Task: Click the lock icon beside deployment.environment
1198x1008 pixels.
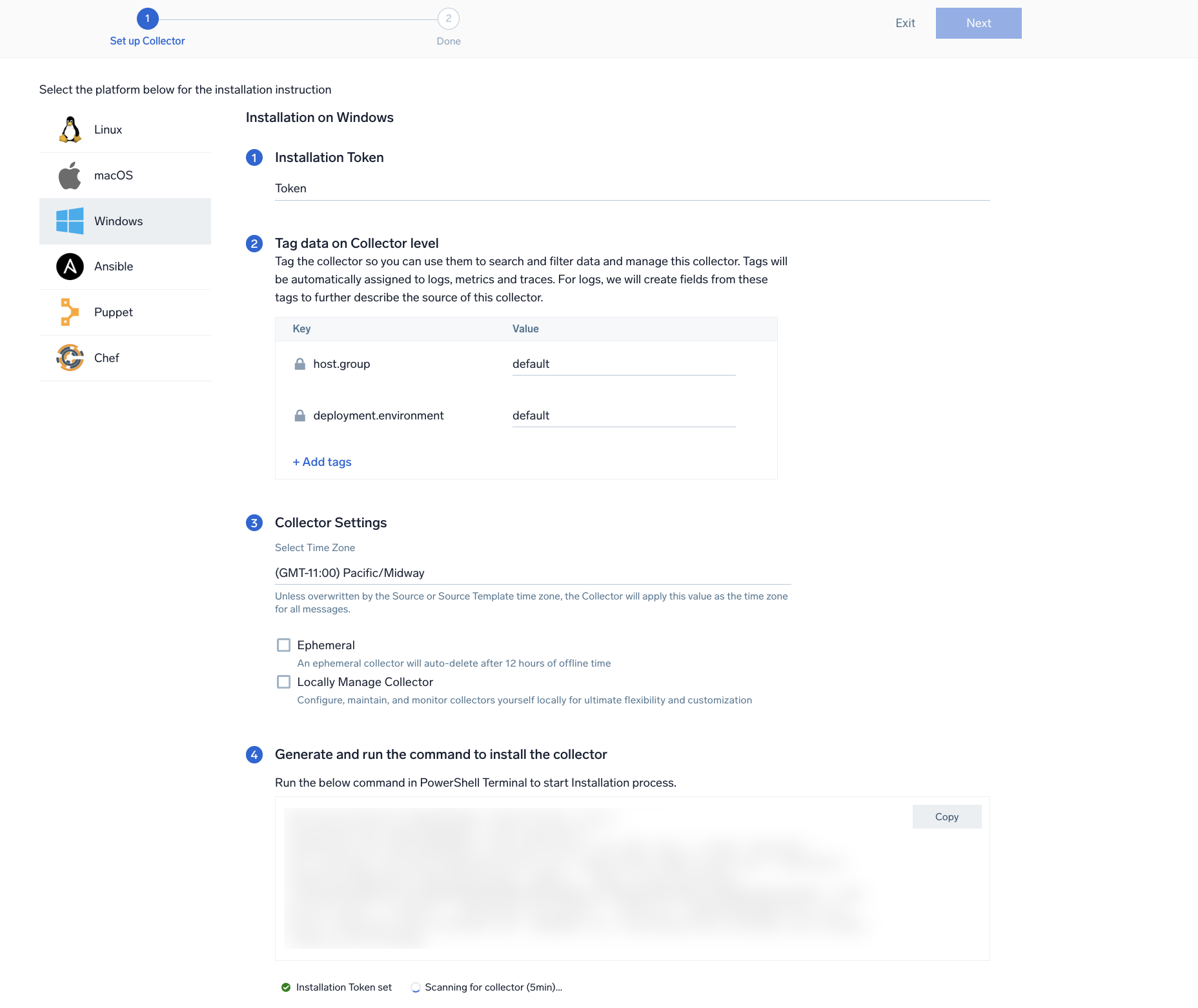Action: click(299, 416)
